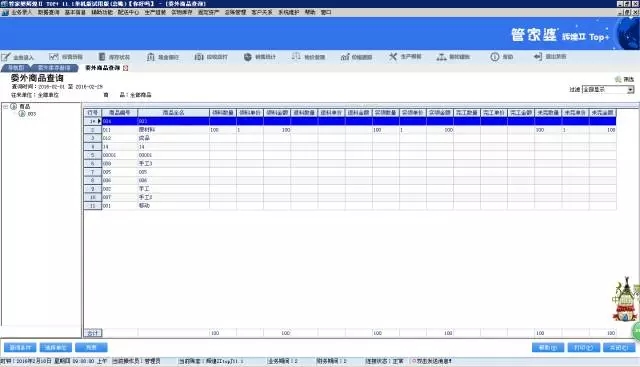
Task: Click the 查询条件 button at bottom left
Action: 20,347
